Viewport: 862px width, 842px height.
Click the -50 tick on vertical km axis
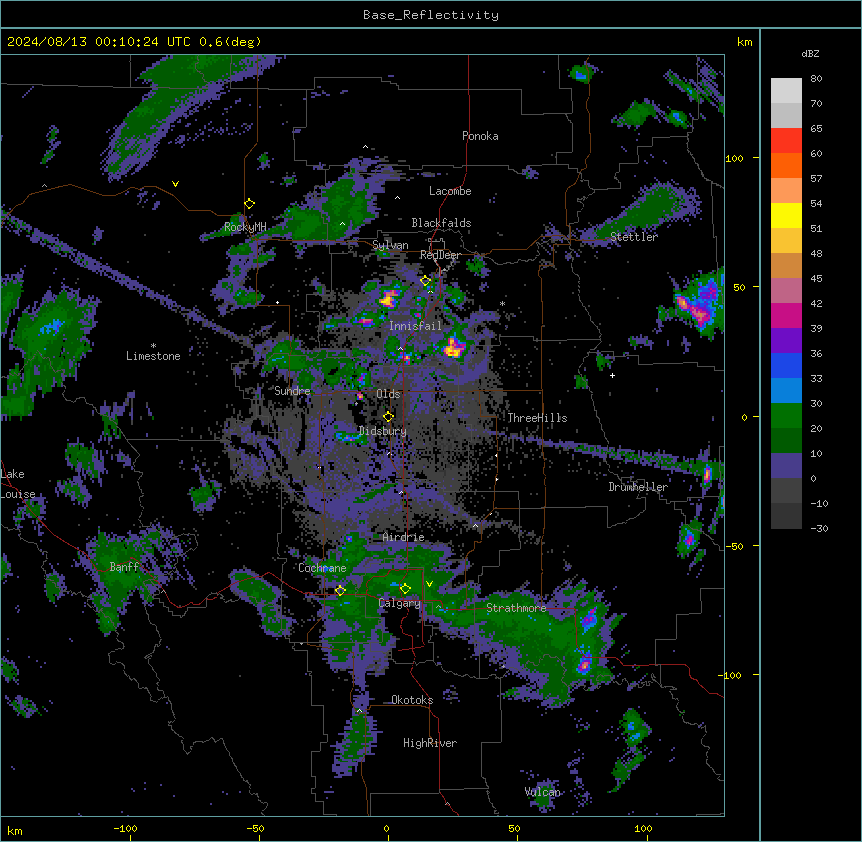pos(734,546)
